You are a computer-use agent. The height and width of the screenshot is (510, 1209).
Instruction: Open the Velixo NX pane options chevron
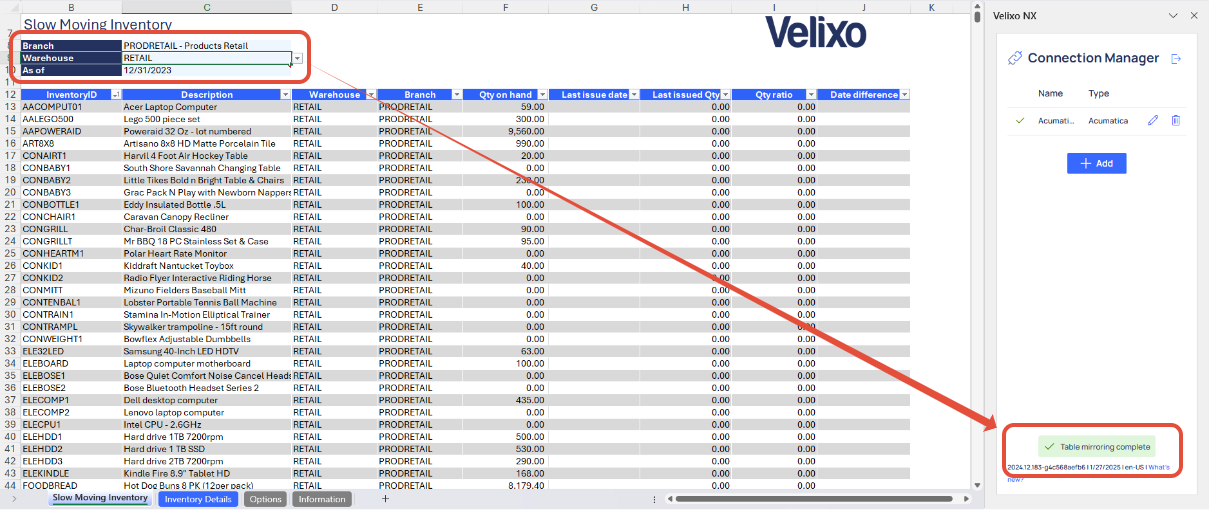(1173, 15)
